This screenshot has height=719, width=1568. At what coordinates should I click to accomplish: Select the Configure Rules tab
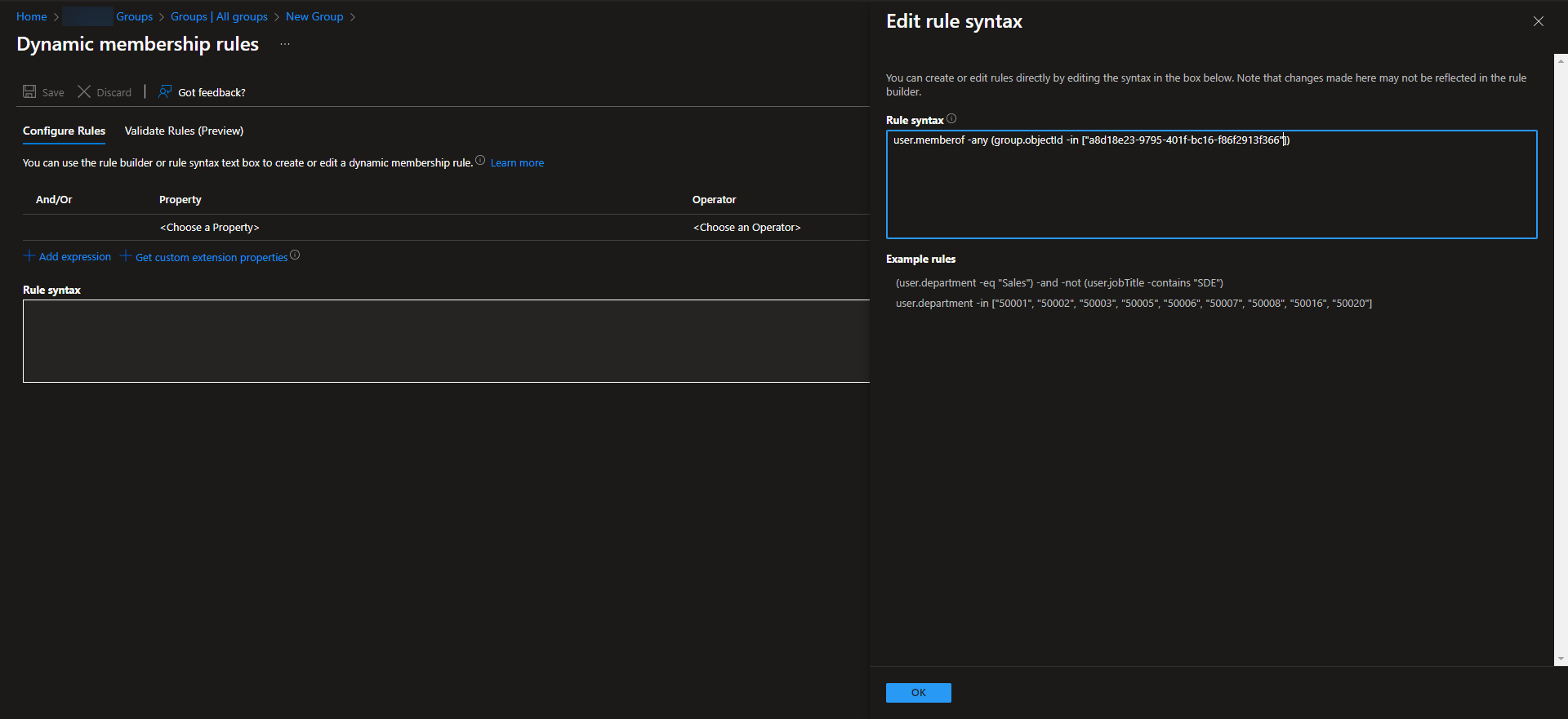coord(64,131)
